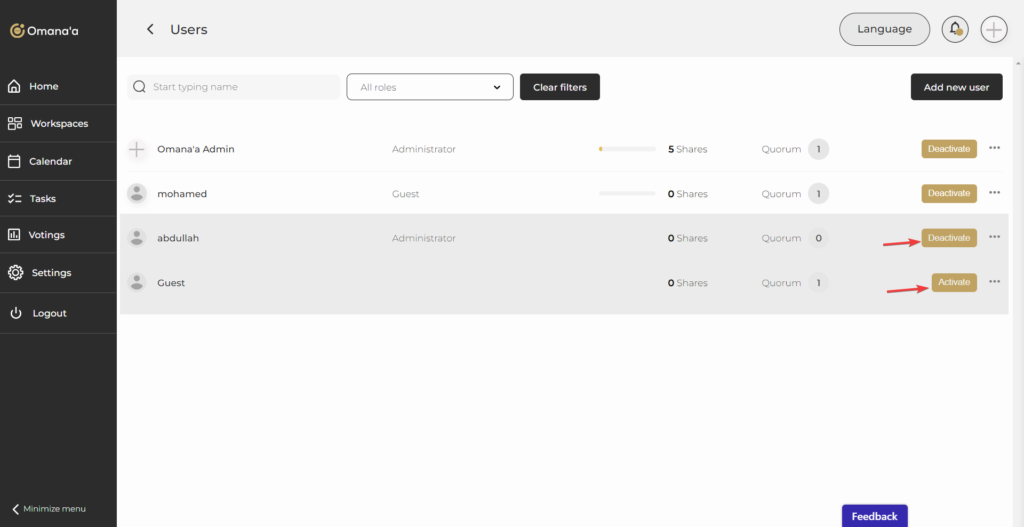Deactivate the Omana'a Admin user
Screen dimensions: 1024x527
948,149
